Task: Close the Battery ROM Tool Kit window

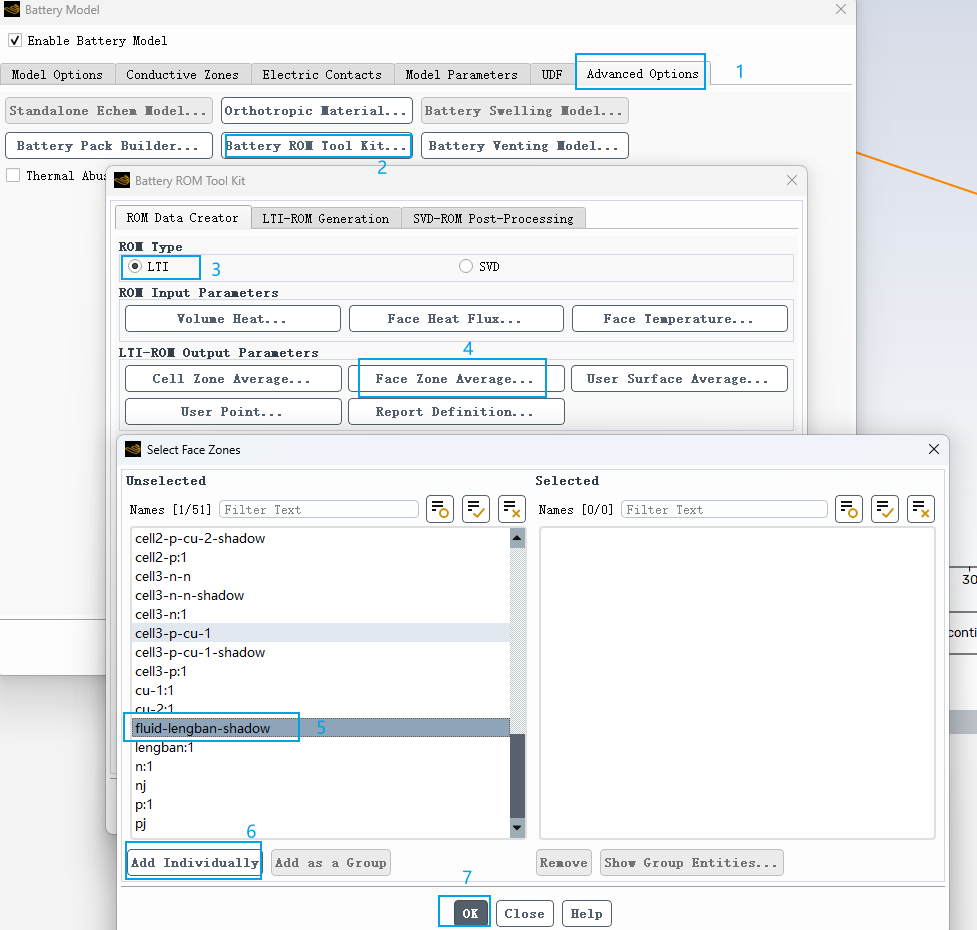Action: click(792, 180)
